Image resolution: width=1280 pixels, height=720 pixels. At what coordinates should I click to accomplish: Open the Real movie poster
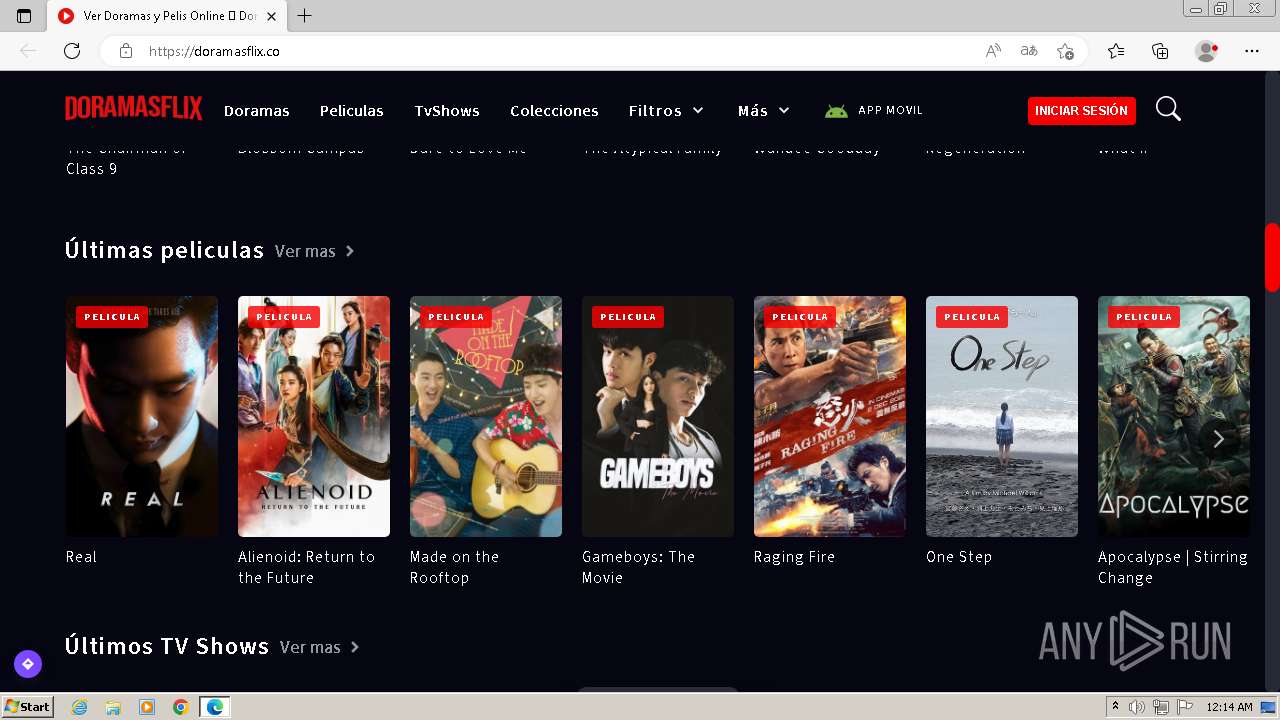point(142,416)
